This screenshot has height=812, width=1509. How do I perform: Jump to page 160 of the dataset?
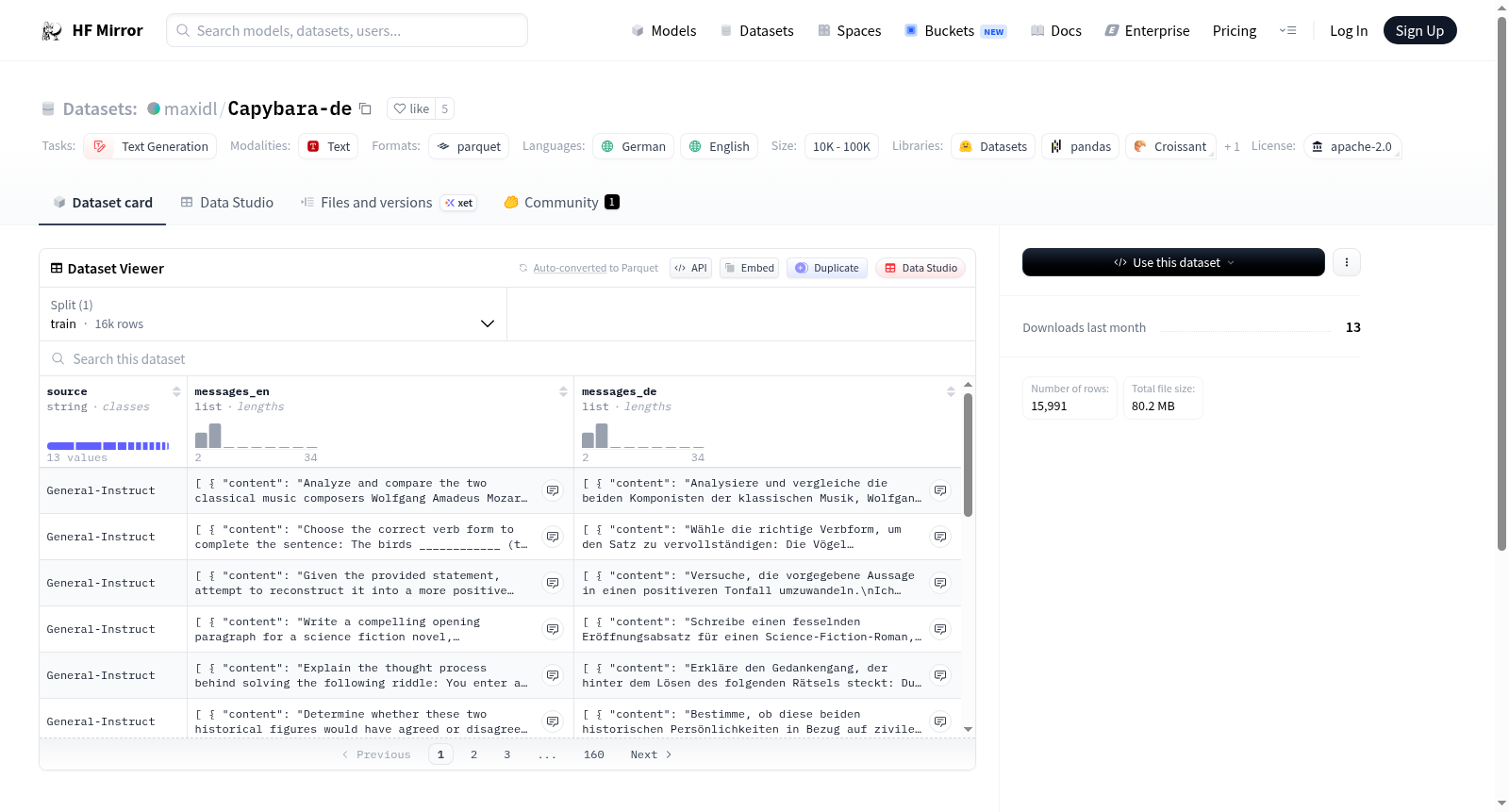[x=594, y=754]
